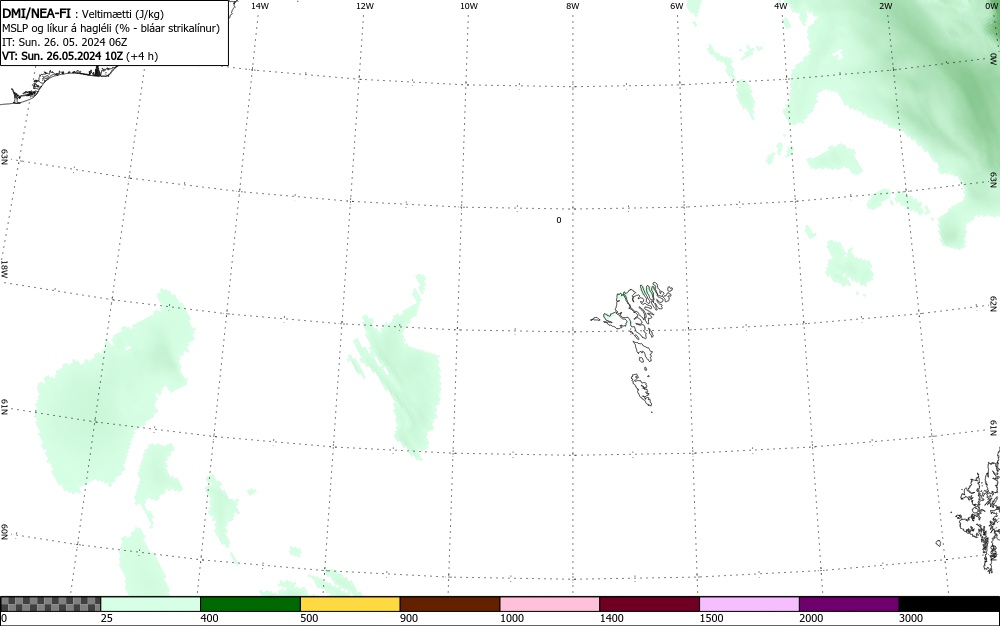This screenshot has width=1000, height=626.
Task: Click the 14W longitude label
Action: (x=260, y=6)
